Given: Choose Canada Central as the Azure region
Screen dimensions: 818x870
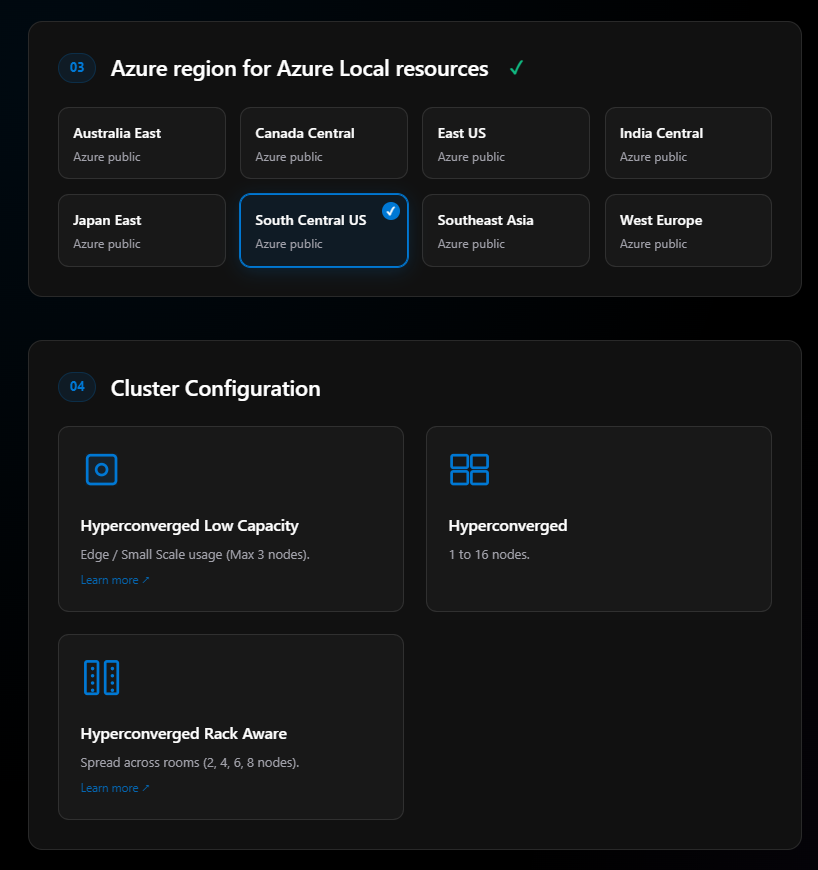Looking at the screenshot, I should (323, 143).
